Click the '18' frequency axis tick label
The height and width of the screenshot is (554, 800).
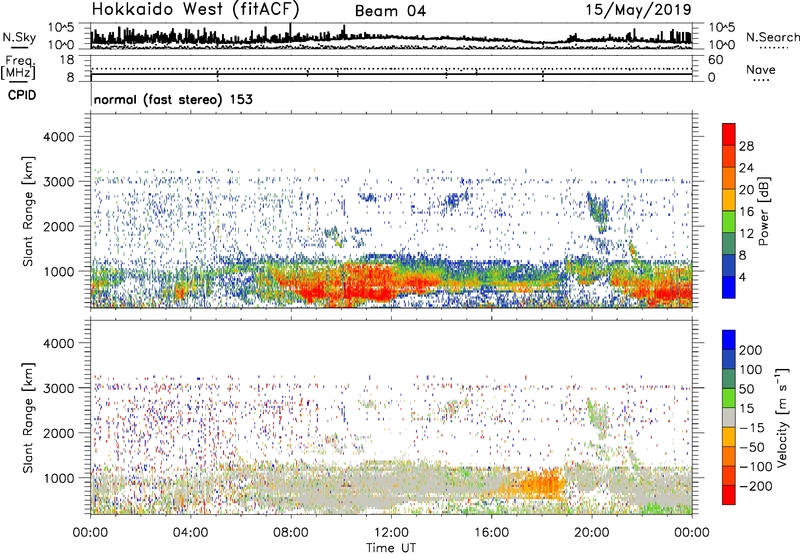pos(67,59)
